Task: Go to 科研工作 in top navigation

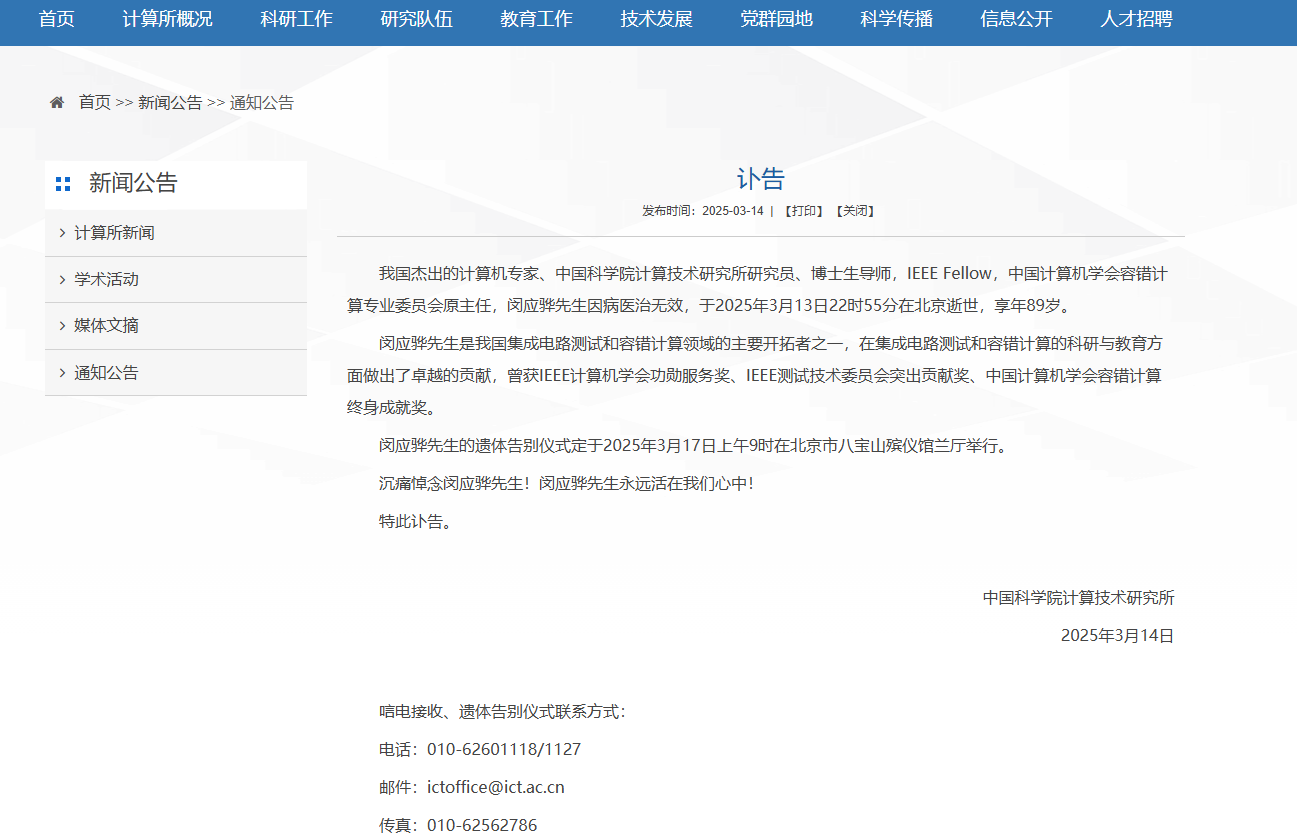Action: pos(296,19)
